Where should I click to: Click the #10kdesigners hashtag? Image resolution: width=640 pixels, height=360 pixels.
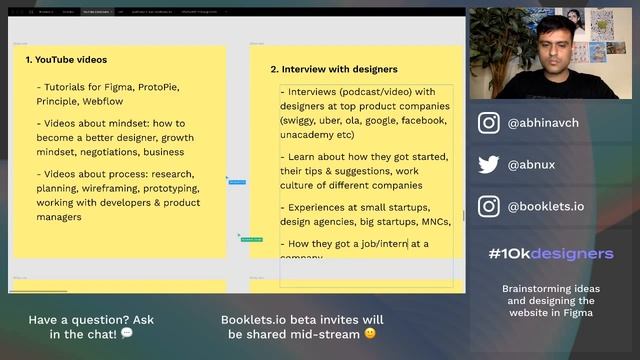point(551,254)
